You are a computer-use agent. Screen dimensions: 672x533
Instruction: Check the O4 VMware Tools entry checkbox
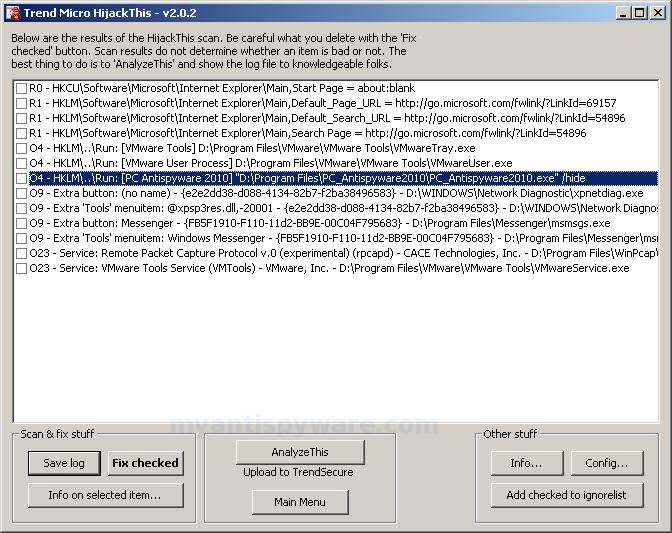pyautogui.click(x=21, y=148)
